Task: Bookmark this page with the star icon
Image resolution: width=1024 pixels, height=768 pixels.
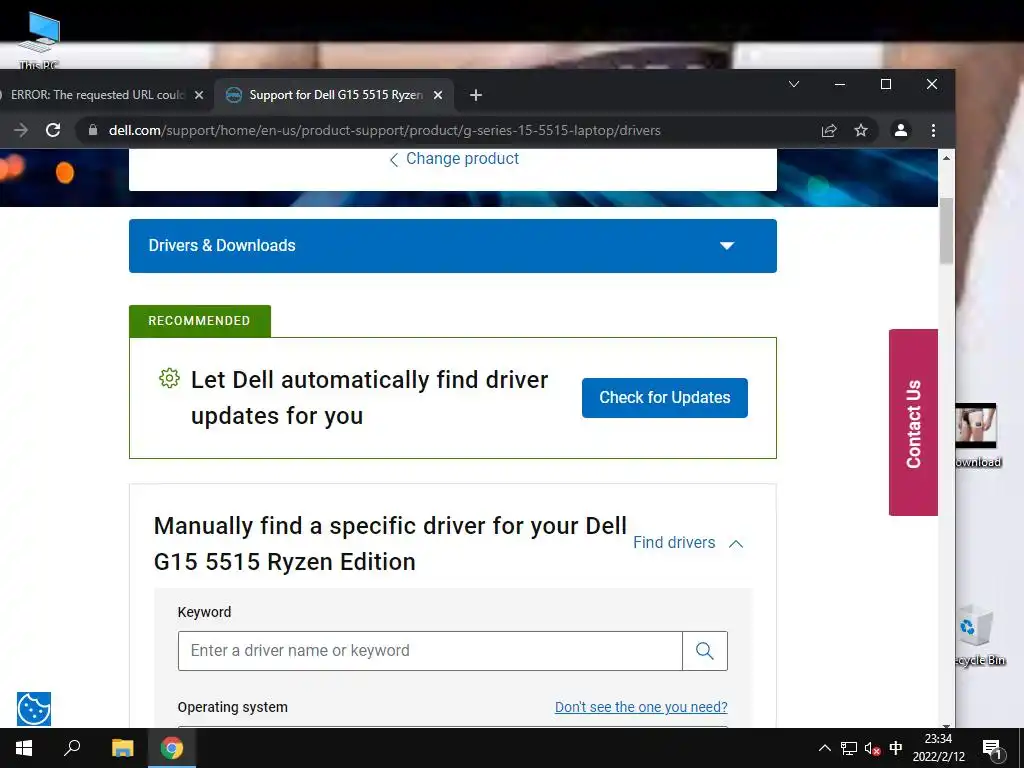Action: click(861, 131)
